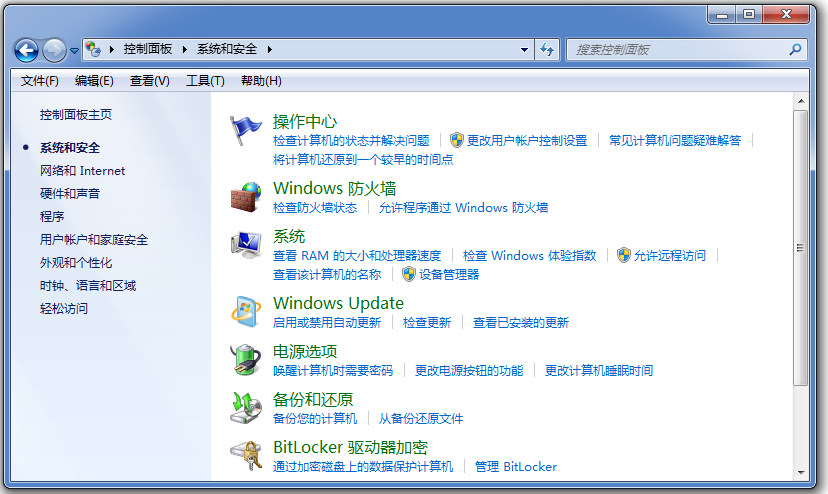Open 常见计算机问题疑难解答 link
Screen dimensions: 828x494
click(675, 141)
